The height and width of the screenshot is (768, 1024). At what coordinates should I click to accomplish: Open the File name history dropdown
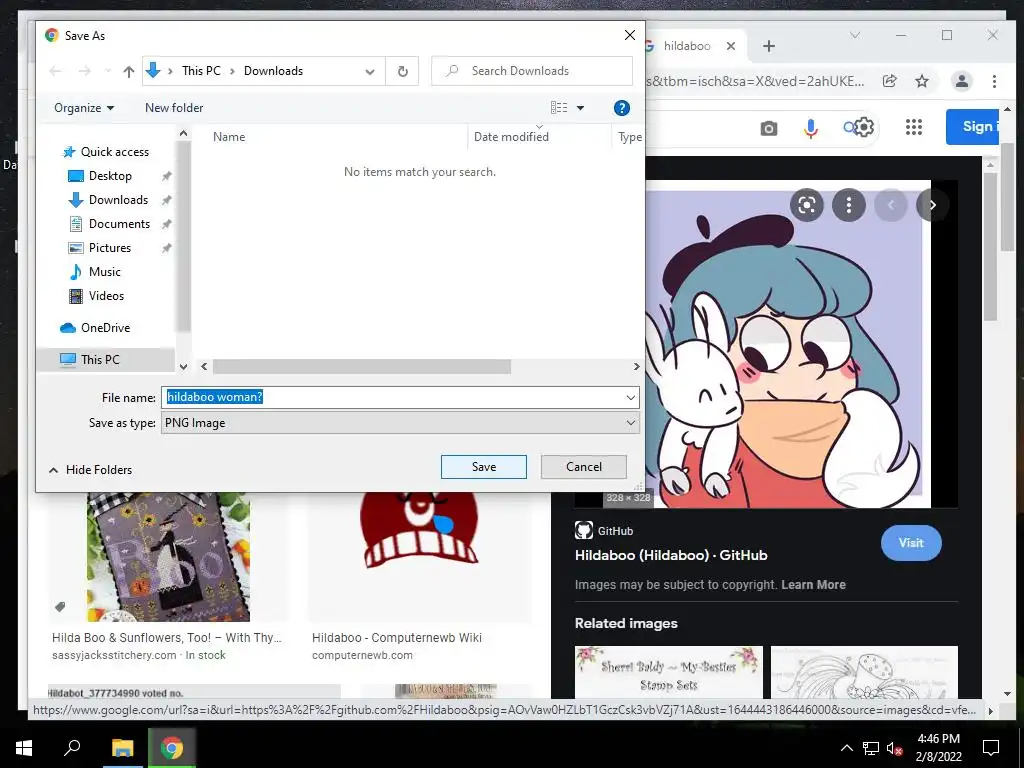point(630,397)
